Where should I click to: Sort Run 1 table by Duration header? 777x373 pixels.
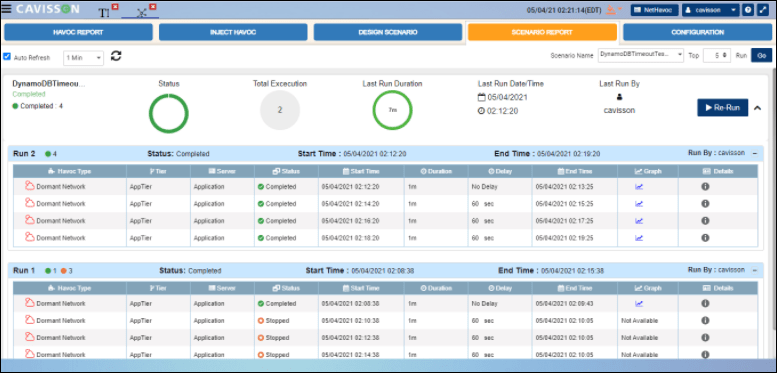tap(436, 288)
